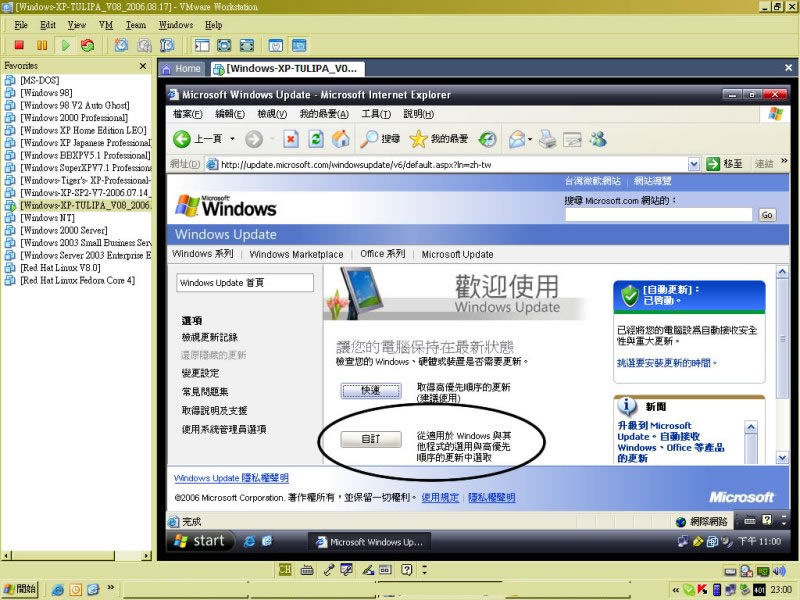Open the VMware Edit menu
The width and height of the screenshot is (800, 600).
pos(48,25)
